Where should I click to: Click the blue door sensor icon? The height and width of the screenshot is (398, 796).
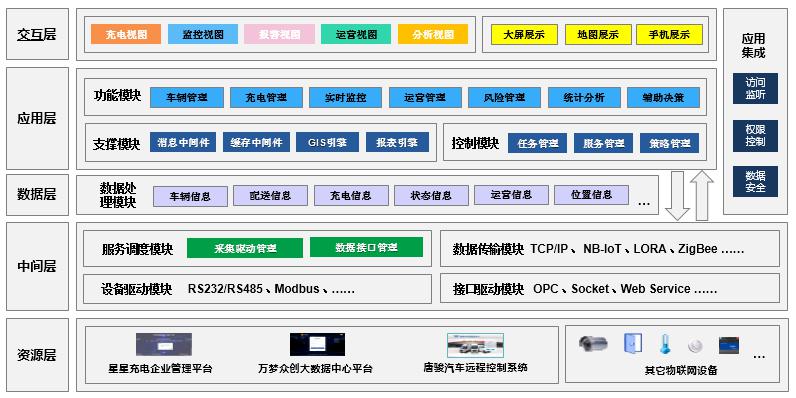click(x=633, y=344)
